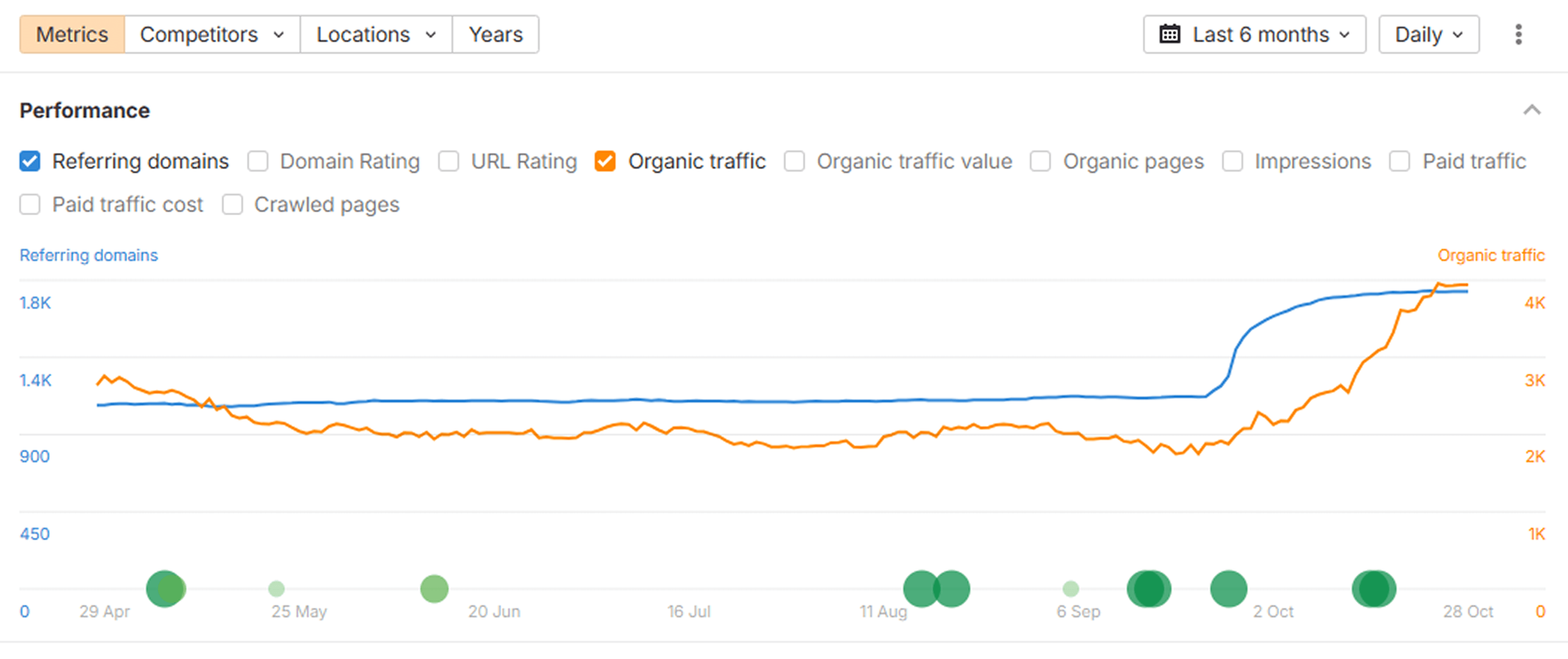Click the green event bubble before 2 Oct
Viewport: 1568px width, 659px height.
1228,588
